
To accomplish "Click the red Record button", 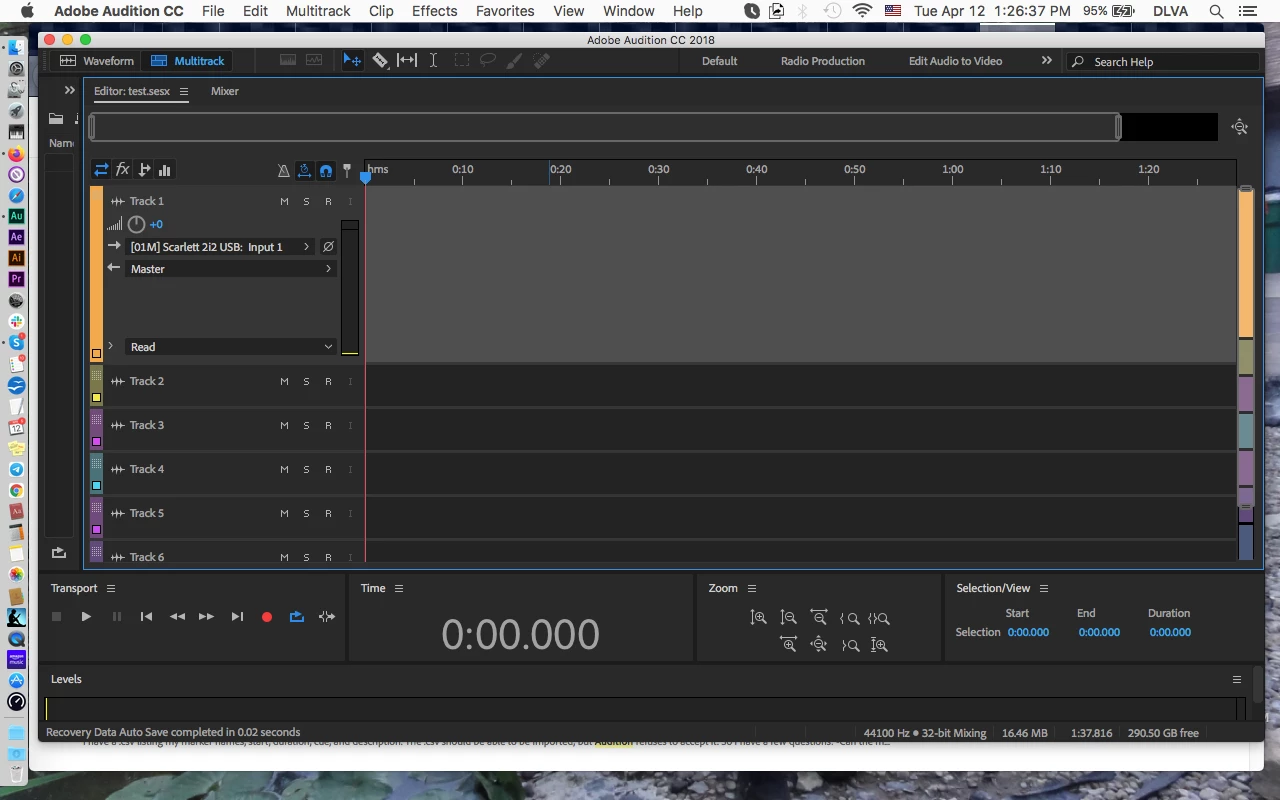I will [267, 617].
